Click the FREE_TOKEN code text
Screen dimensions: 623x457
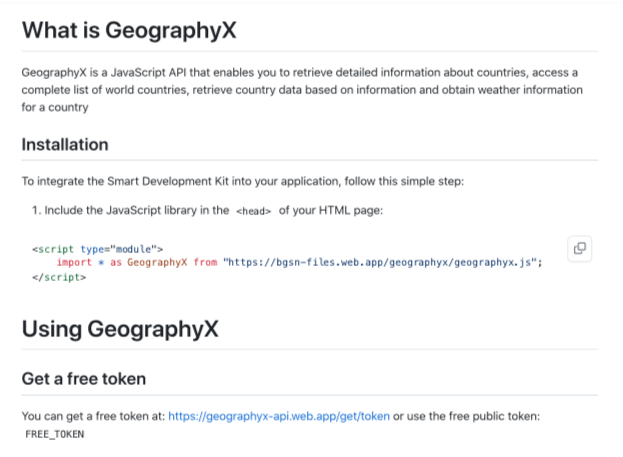(x=55, y=434)
